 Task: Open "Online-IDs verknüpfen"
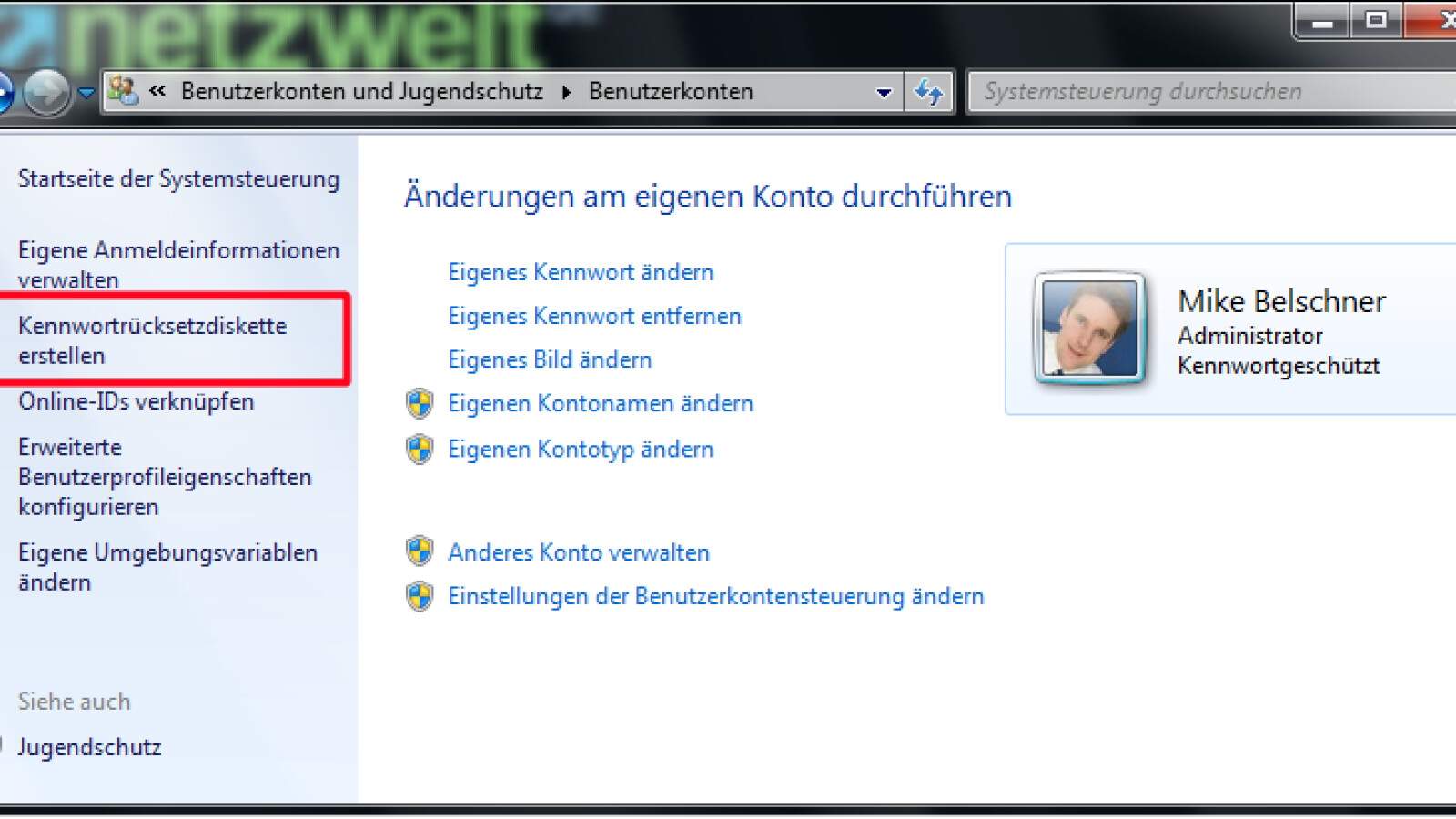coord(136,400)
